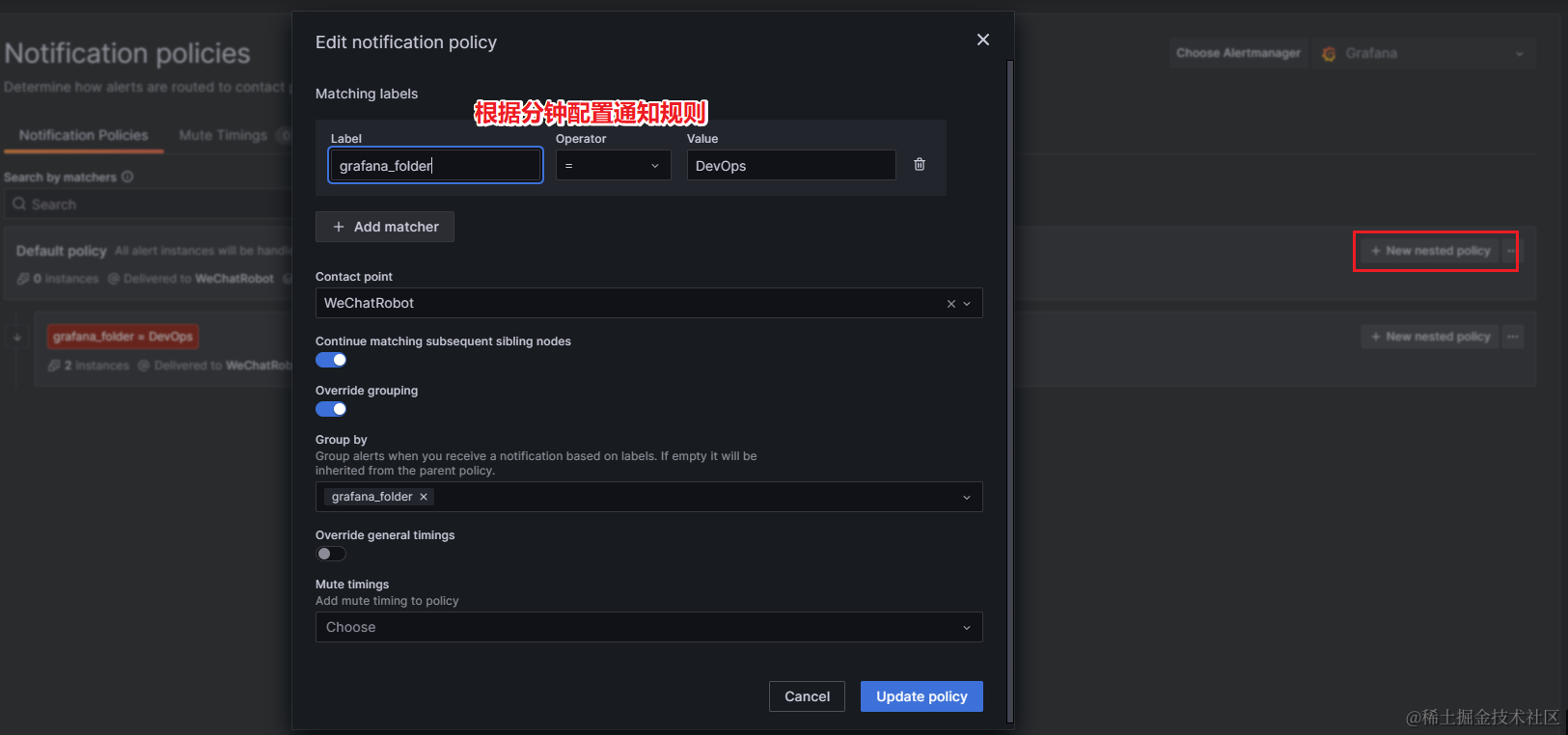The height and width of the screenshot is (735, 1568).
Task: Delete the grafana_folder matcher with trash icon
Action: (x=920, y=165)
